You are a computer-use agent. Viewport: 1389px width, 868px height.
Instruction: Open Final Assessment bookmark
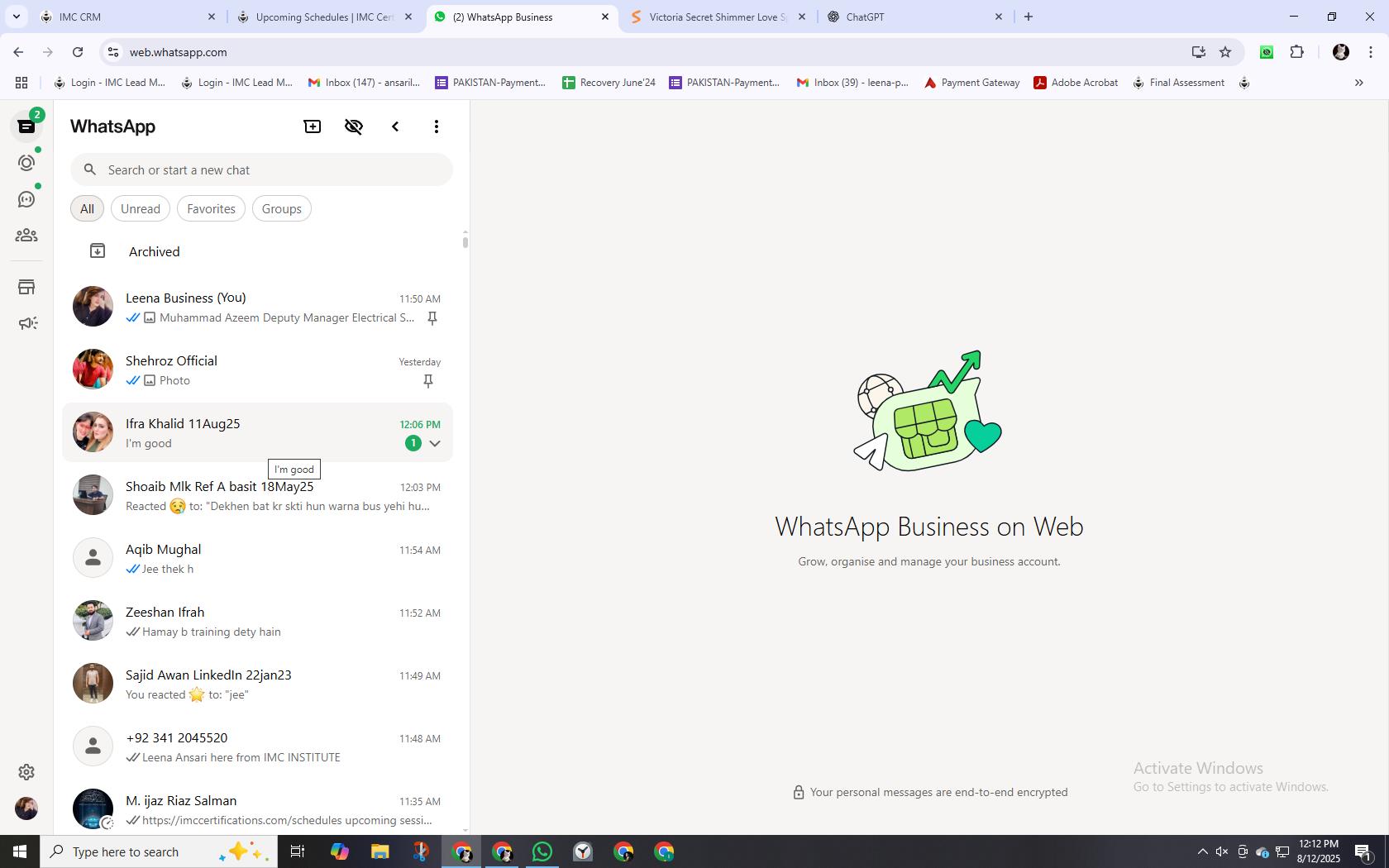pyautogui.click(x=1178, y=83)
